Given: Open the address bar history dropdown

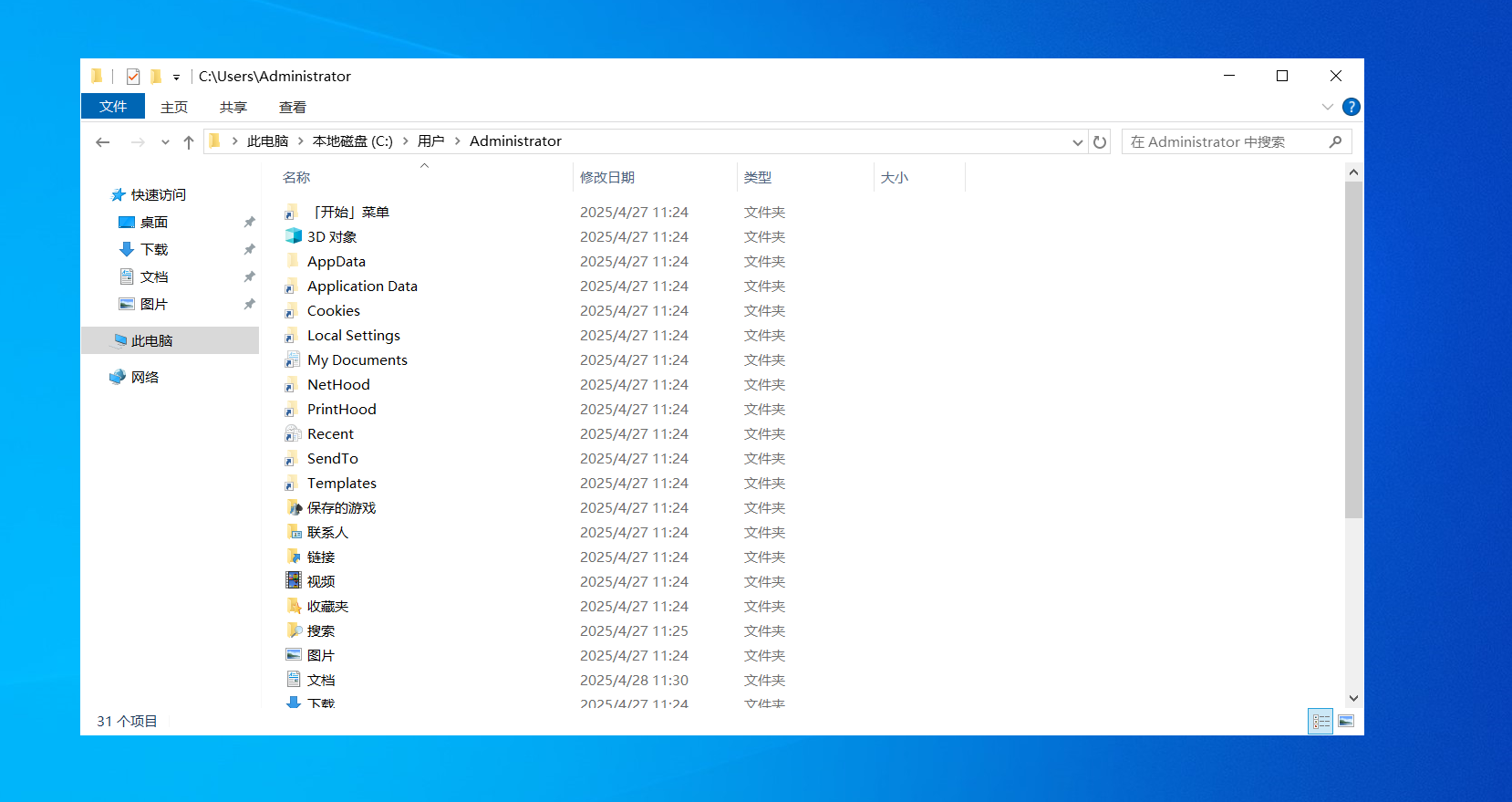Looking at the screenshot, I should click(1077, 142).
